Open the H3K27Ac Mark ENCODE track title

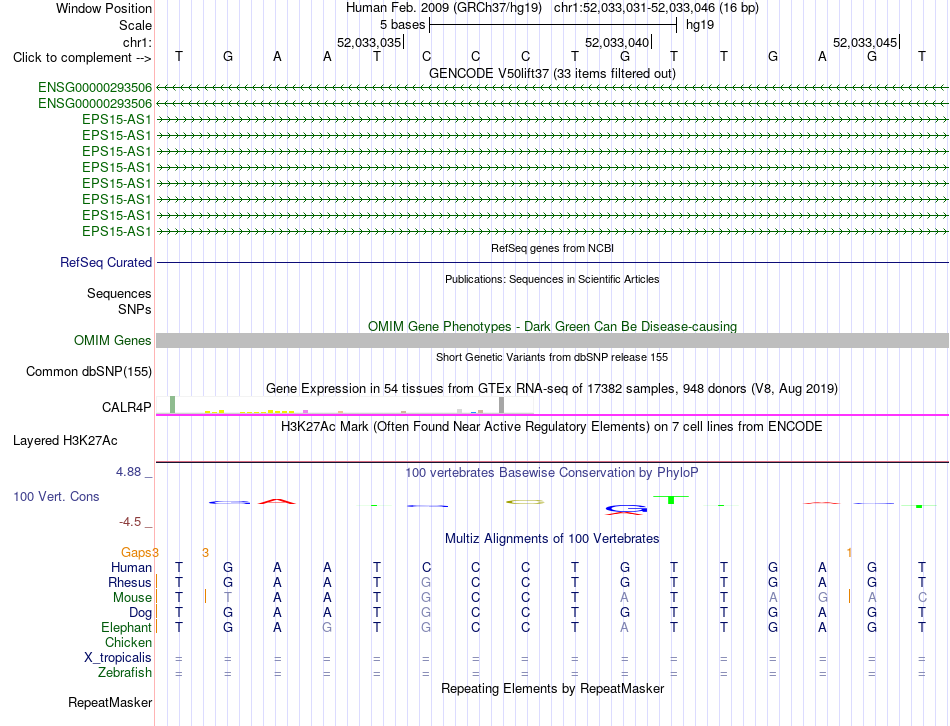[x=552, y=427]
